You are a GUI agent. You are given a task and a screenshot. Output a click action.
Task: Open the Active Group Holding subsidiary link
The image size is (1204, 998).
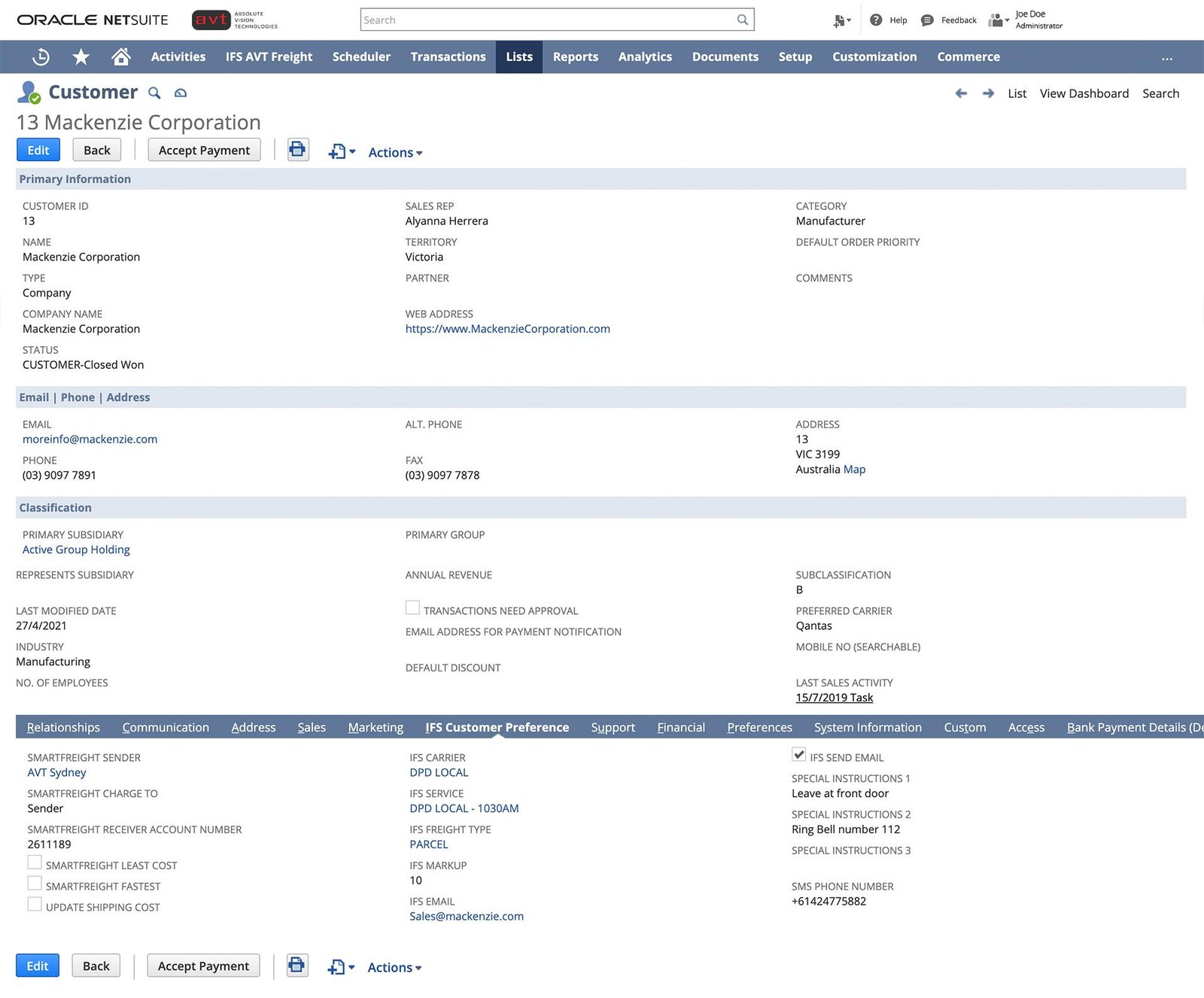tap(76, 549)
